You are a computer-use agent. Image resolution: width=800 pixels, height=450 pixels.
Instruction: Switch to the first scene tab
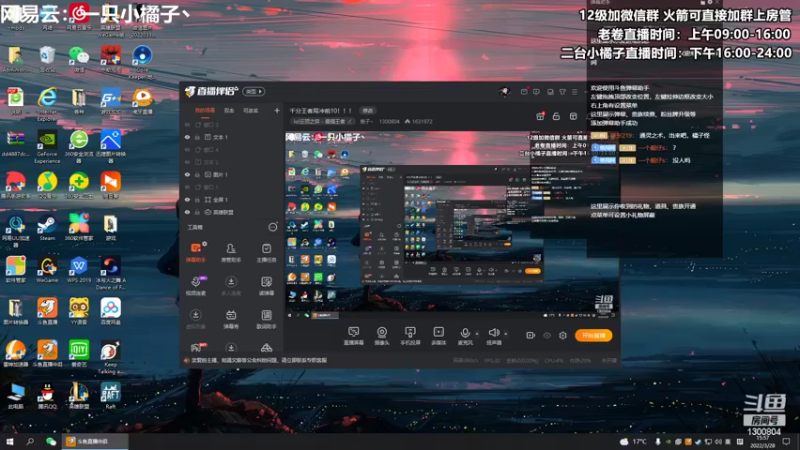click(x=205, y=110)
